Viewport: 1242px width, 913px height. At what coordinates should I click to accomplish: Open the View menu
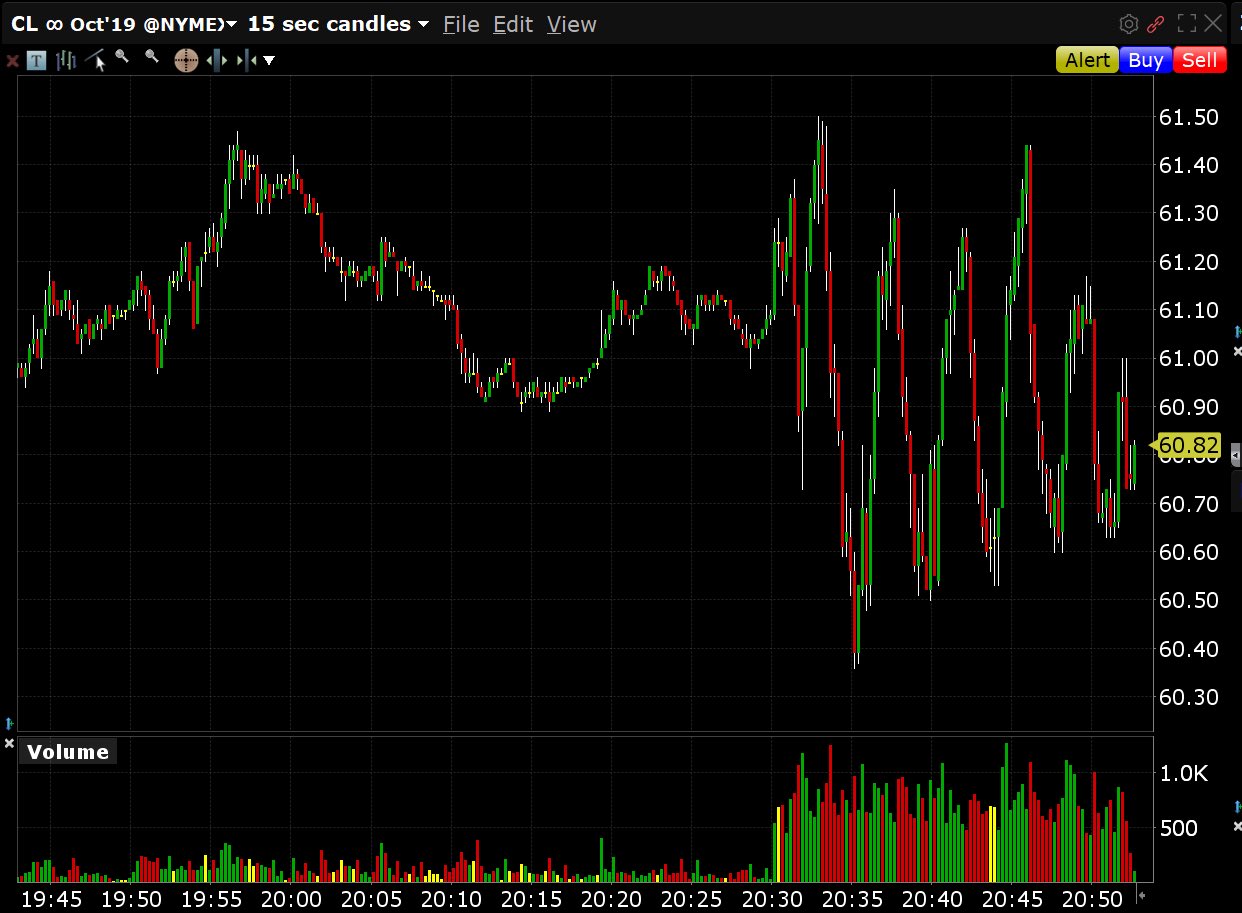(x=572, y=24)
